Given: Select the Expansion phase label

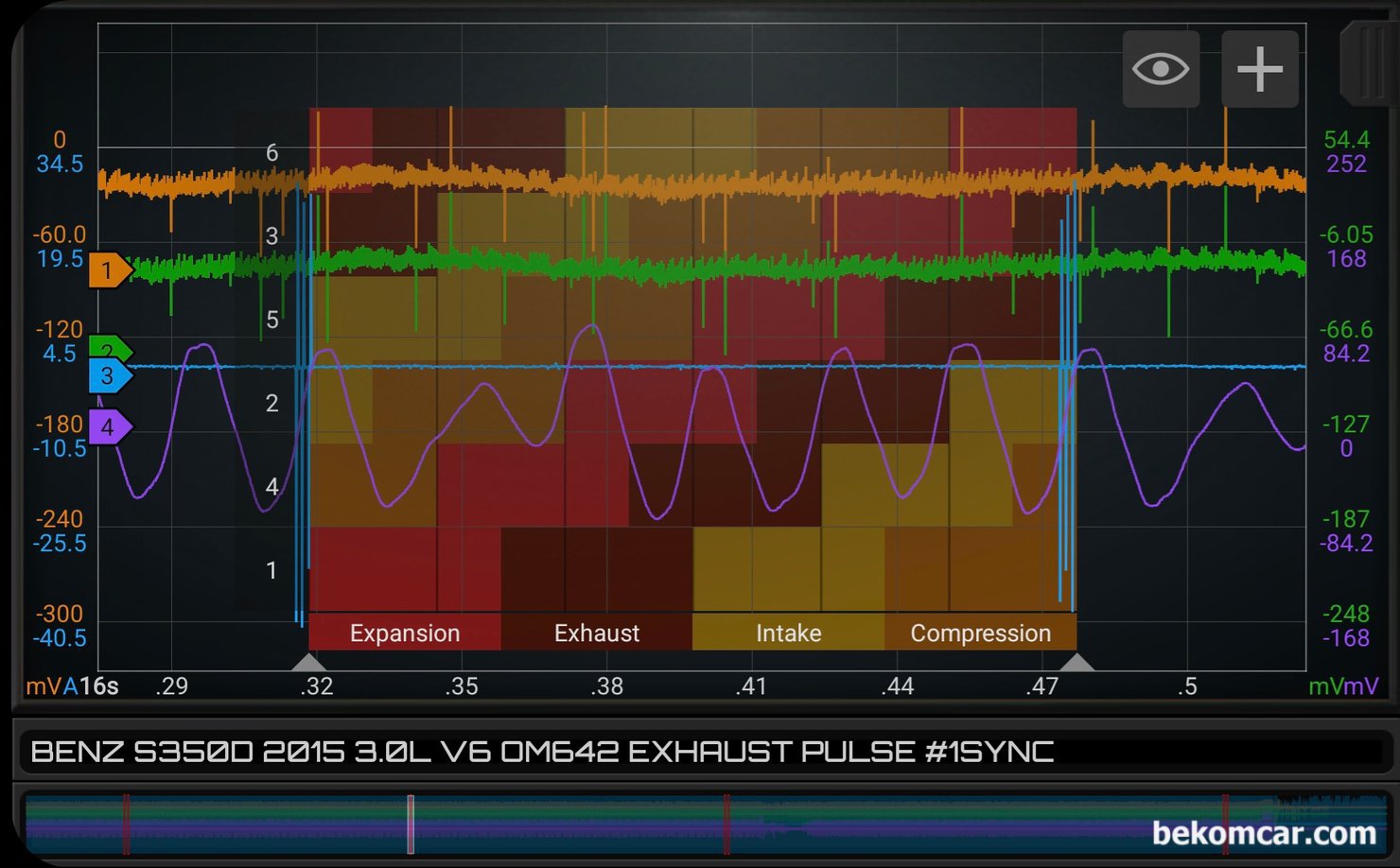Looking at the screenshot, I should [405, 633].
